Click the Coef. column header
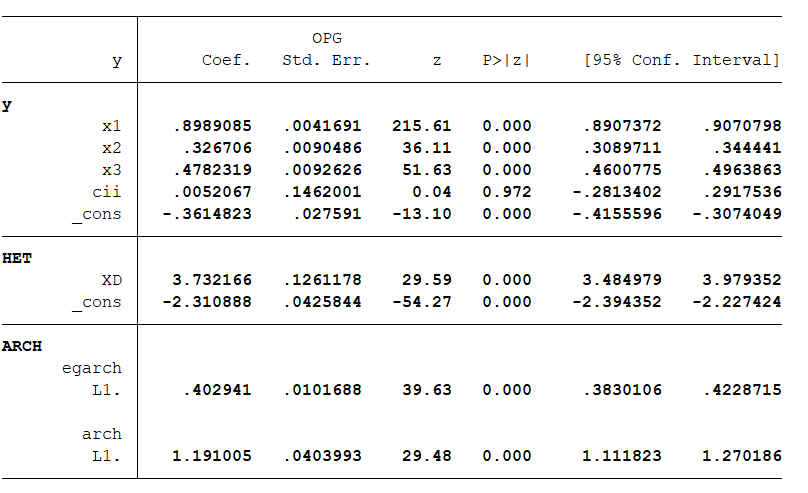Screen dimensions: 808x493 226,61
